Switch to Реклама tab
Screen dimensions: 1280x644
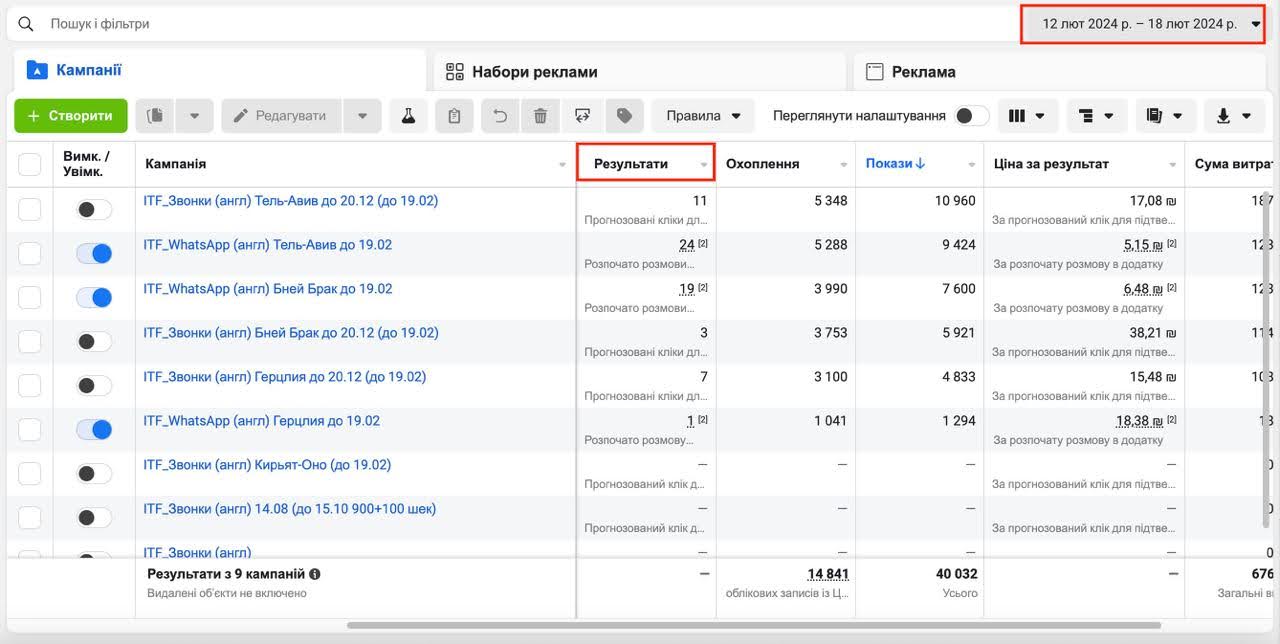pyautogui.click(x=923, y=72)
